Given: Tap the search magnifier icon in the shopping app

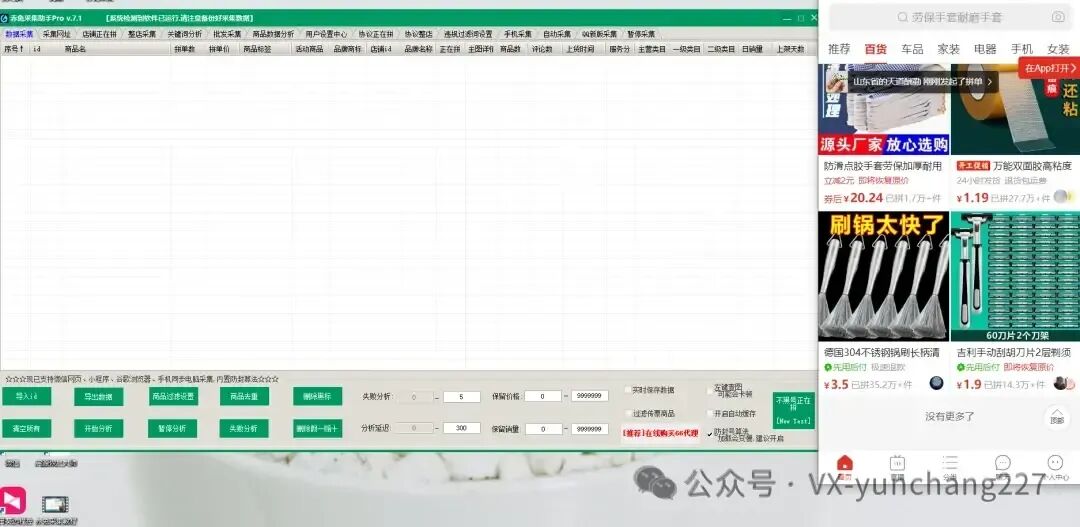Looking at the screenshot, I should coord(902,17).
